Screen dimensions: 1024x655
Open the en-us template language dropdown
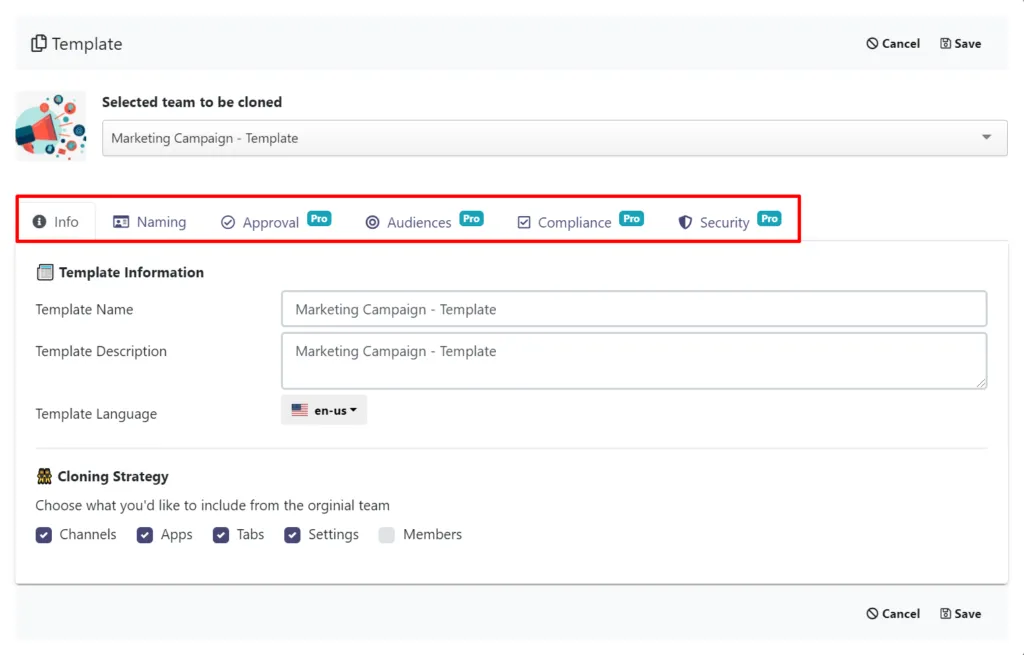(324, 410)
